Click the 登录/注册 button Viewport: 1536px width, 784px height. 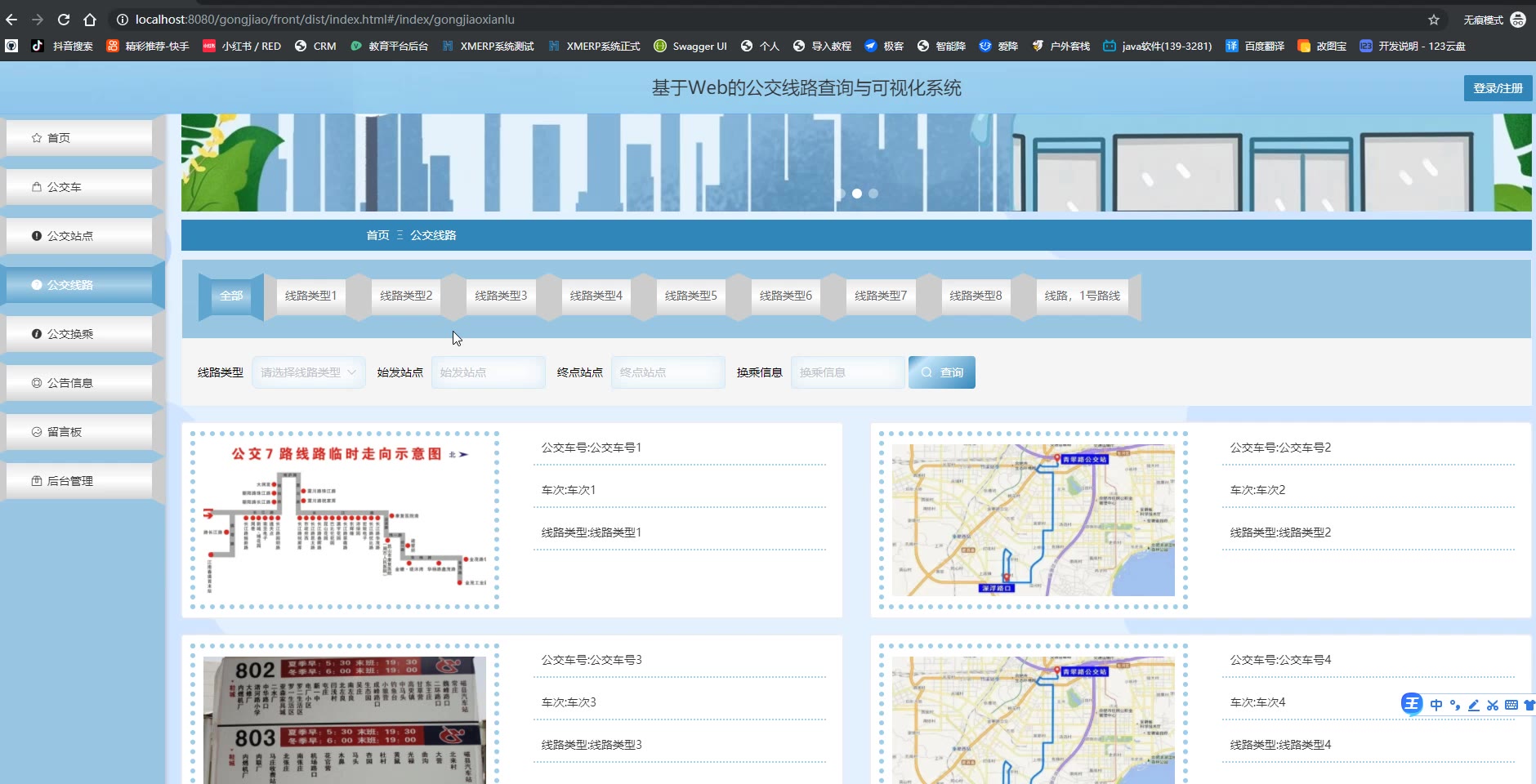(1498, 88)
